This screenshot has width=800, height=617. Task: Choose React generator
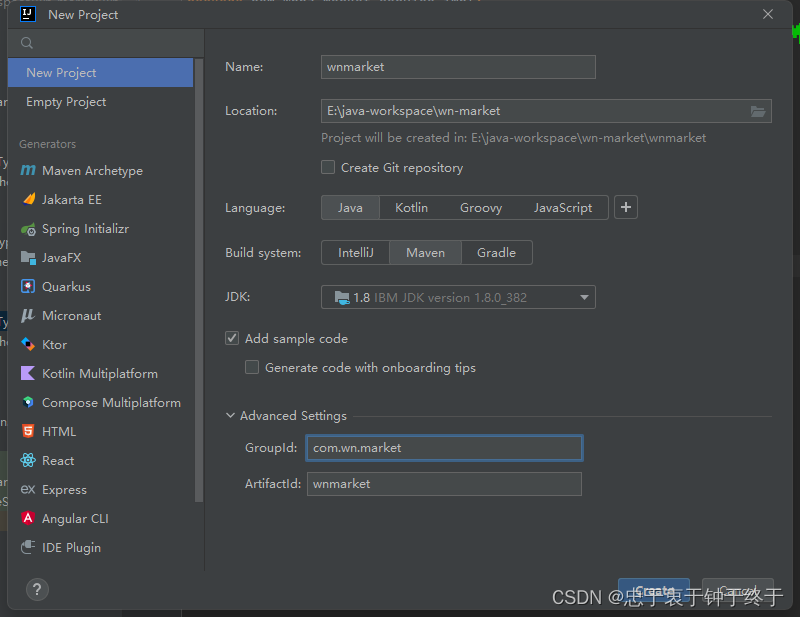tap(101, 460)
